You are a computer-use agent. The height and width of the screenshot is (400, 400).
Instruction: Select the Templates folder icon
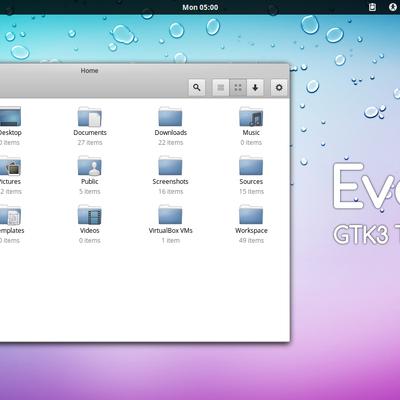[10, 215]
